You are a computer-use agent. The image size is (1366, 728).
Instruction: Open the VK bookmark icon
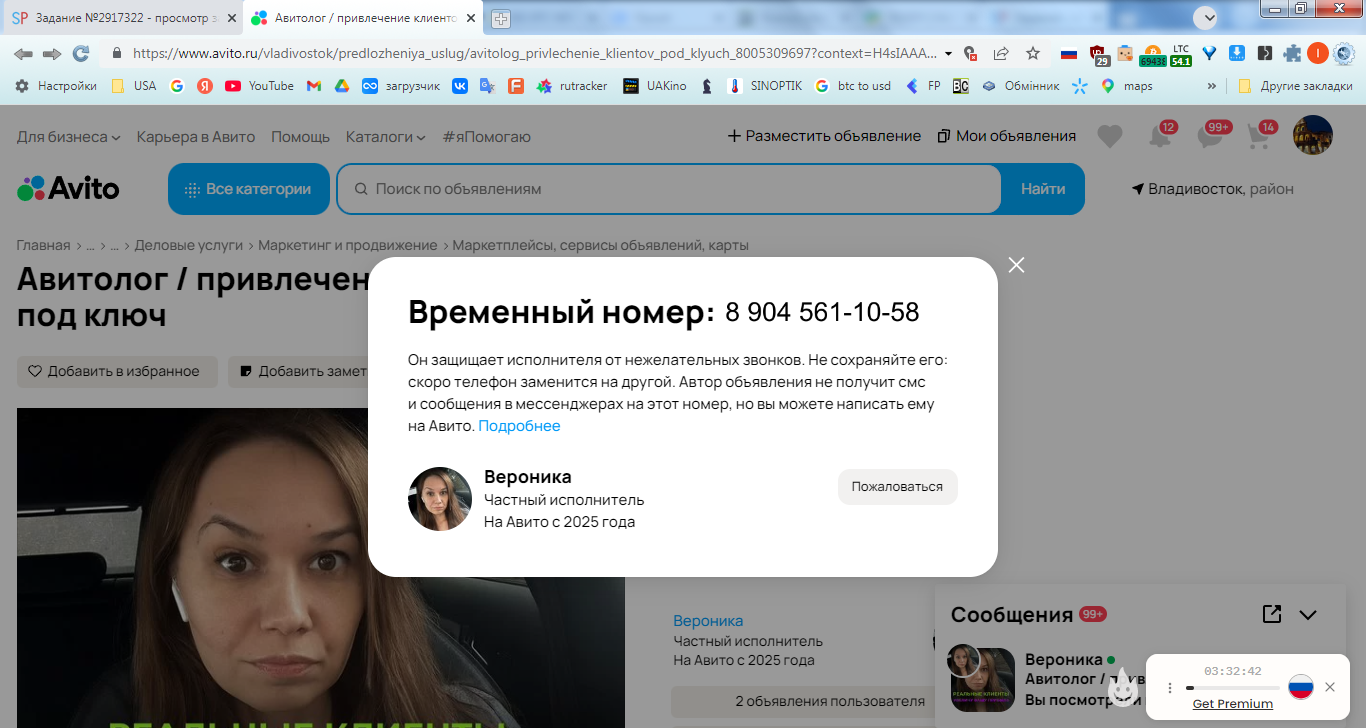[460, 86]
